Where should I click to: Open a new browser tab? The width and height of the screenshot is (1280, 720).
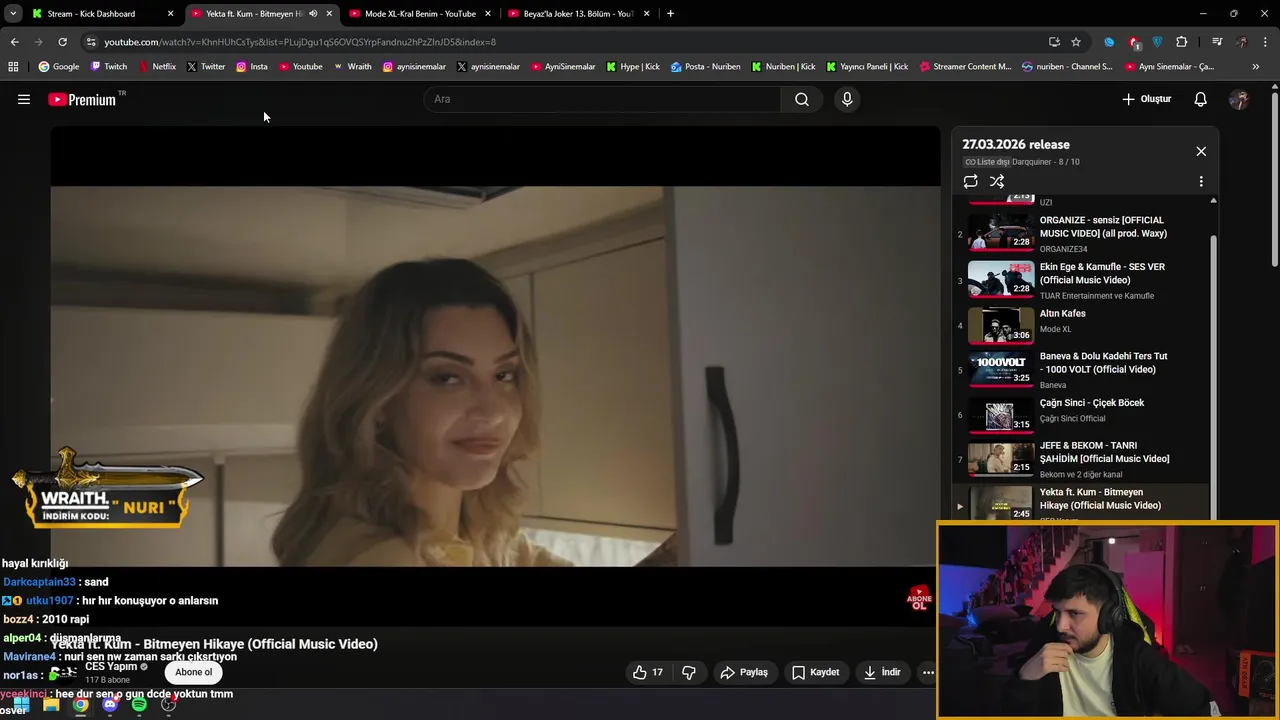point(670,14)
